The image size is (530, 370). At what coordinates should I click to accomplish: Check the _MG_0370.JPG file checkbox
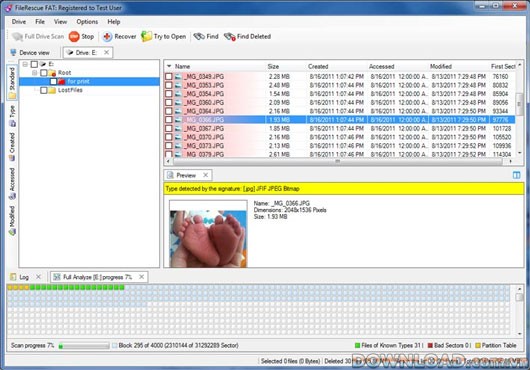pos(169,137)
